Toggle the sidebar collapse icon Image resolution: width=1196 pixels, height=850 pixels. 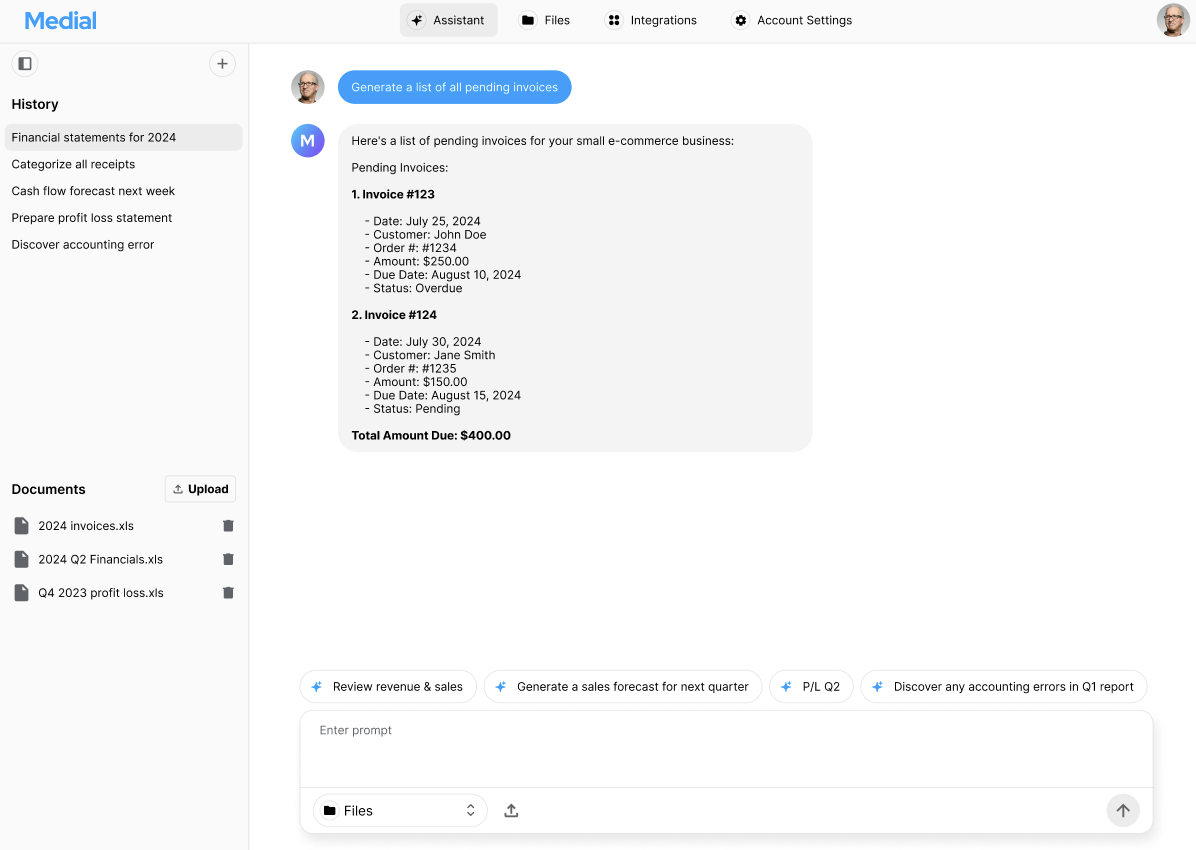click(x=25, y=64)
